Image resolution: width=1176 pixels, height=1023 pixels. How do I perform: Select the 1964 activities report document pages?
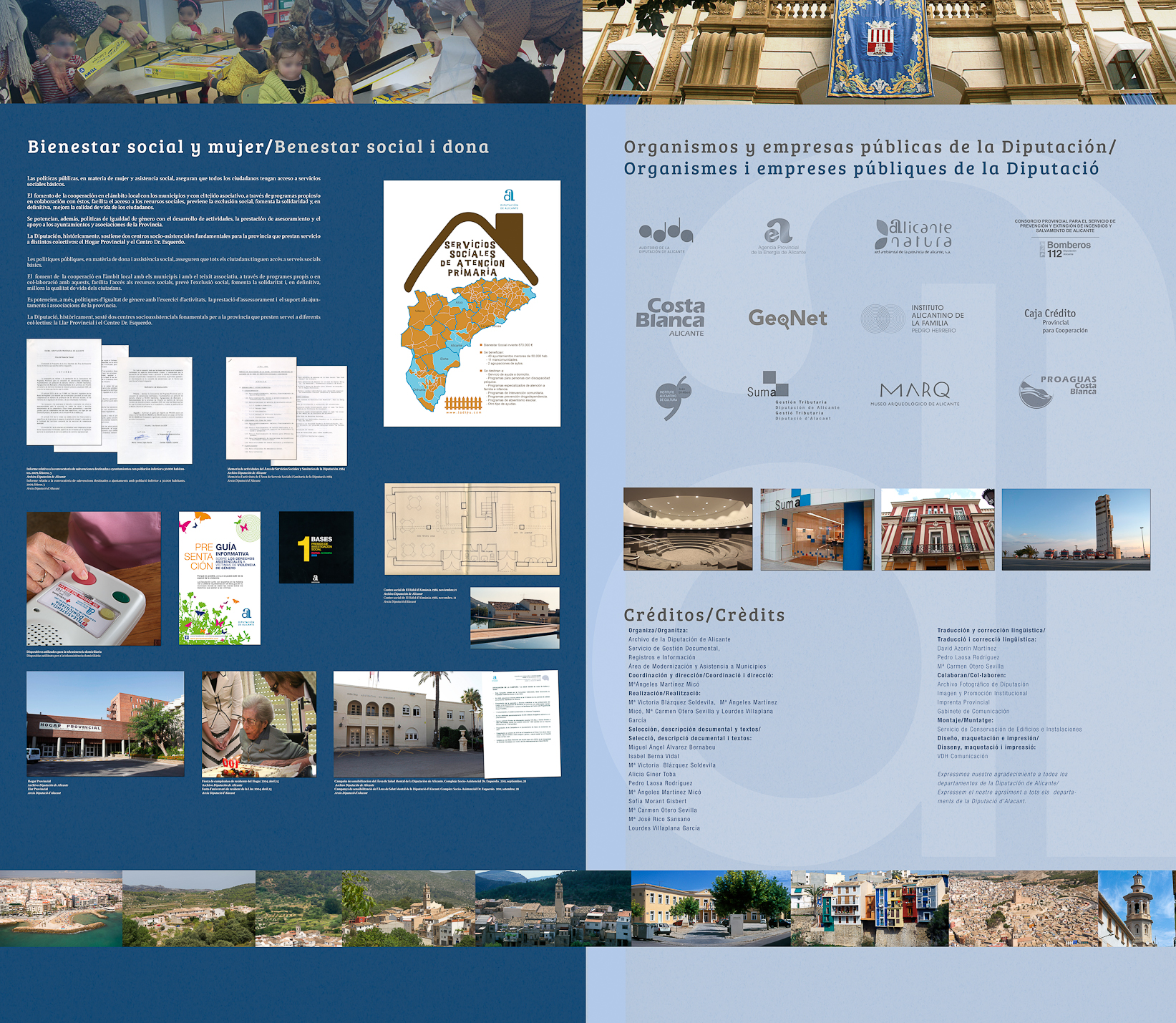[x=286, y=411]
